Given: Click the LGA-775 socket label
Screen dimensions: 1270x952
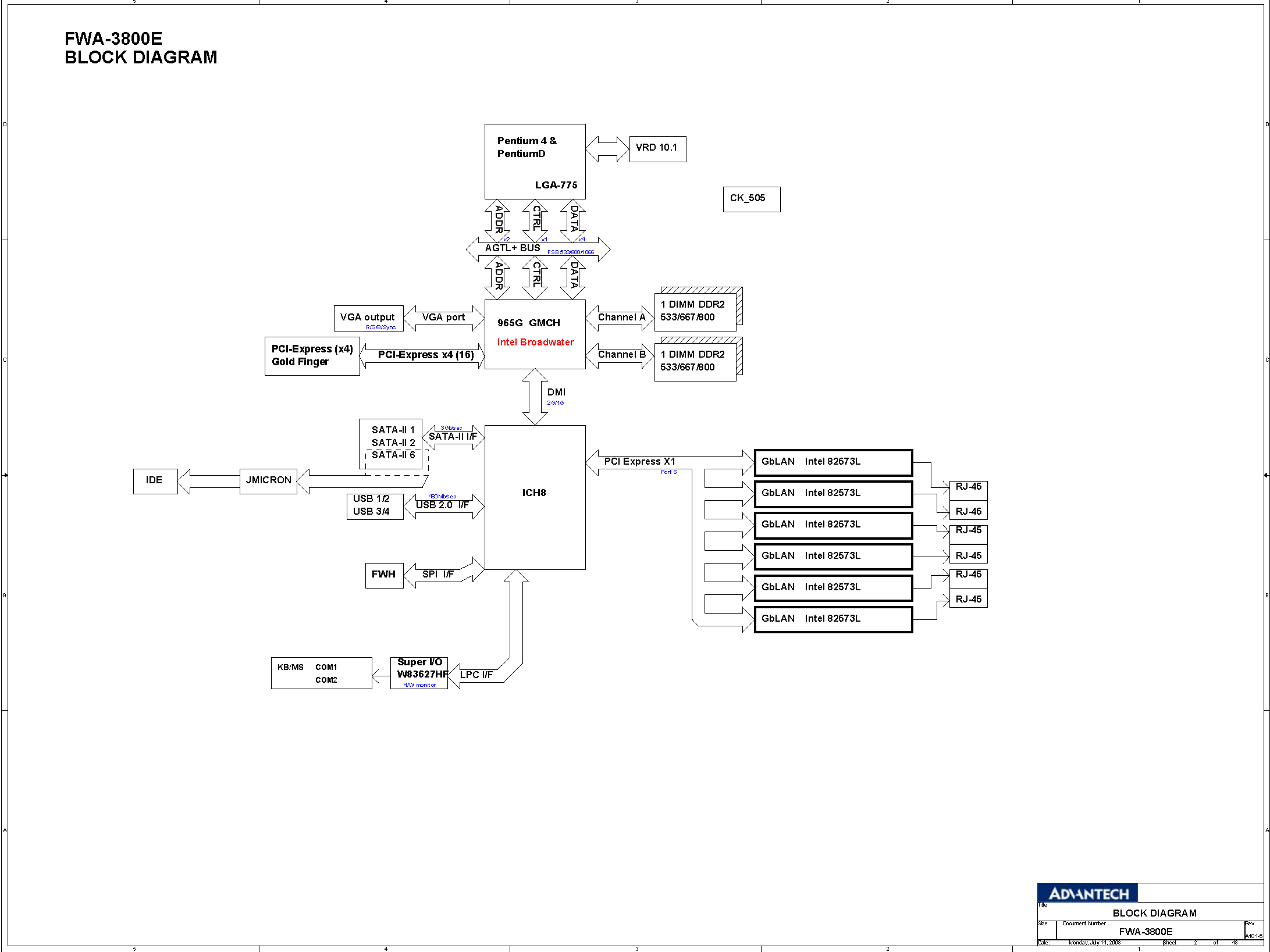Looking at the screenshot, I should click(x=556, y=185).
